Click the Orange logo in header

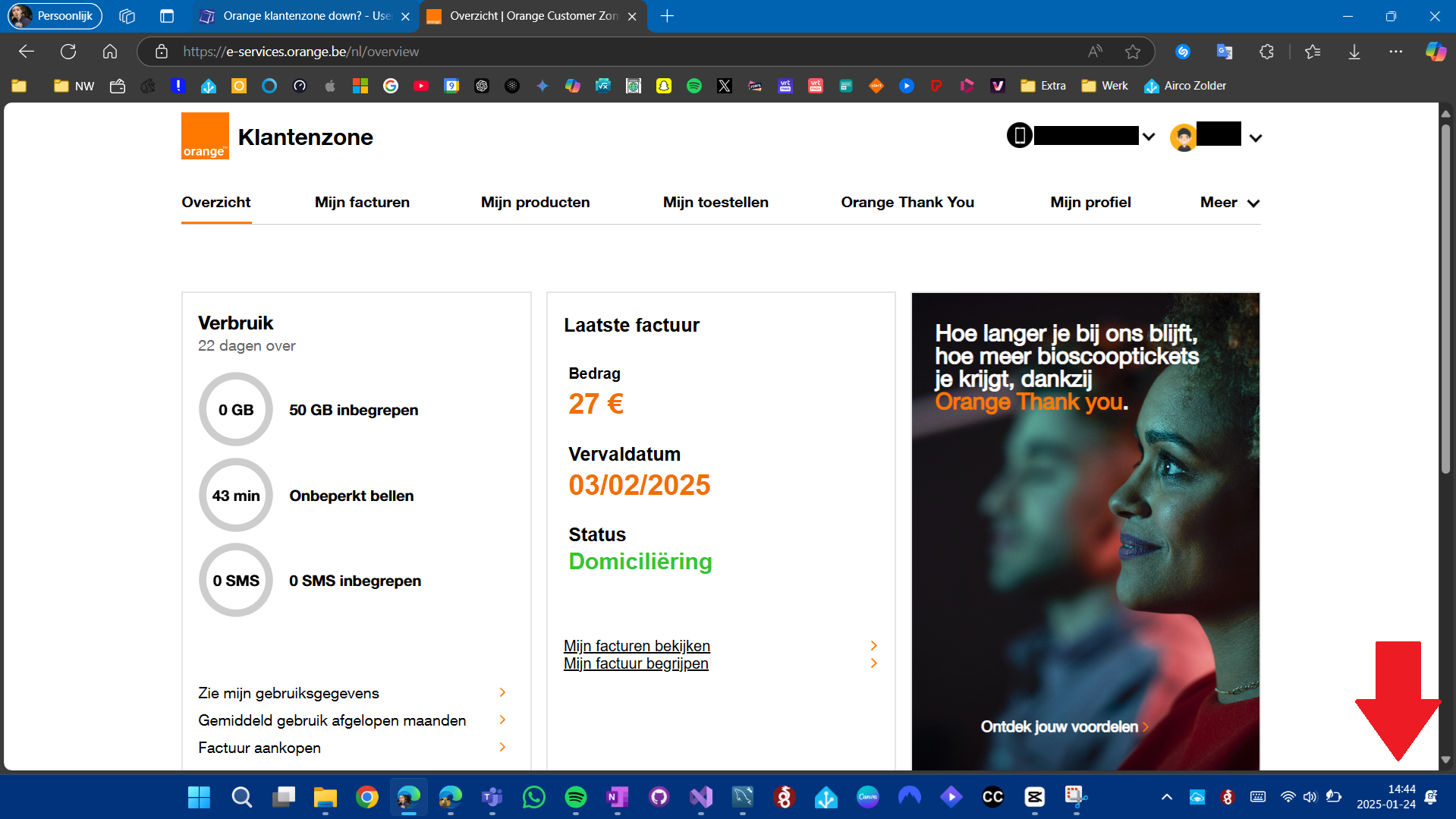point(205,136)
